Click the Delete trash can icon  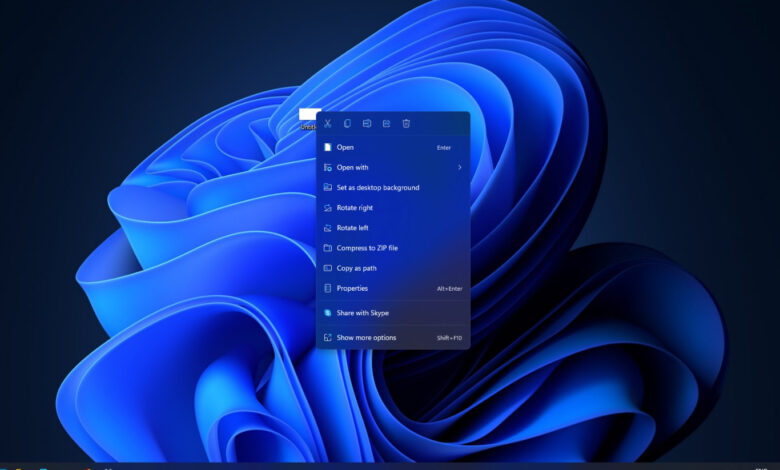click(x=406, y=123)
